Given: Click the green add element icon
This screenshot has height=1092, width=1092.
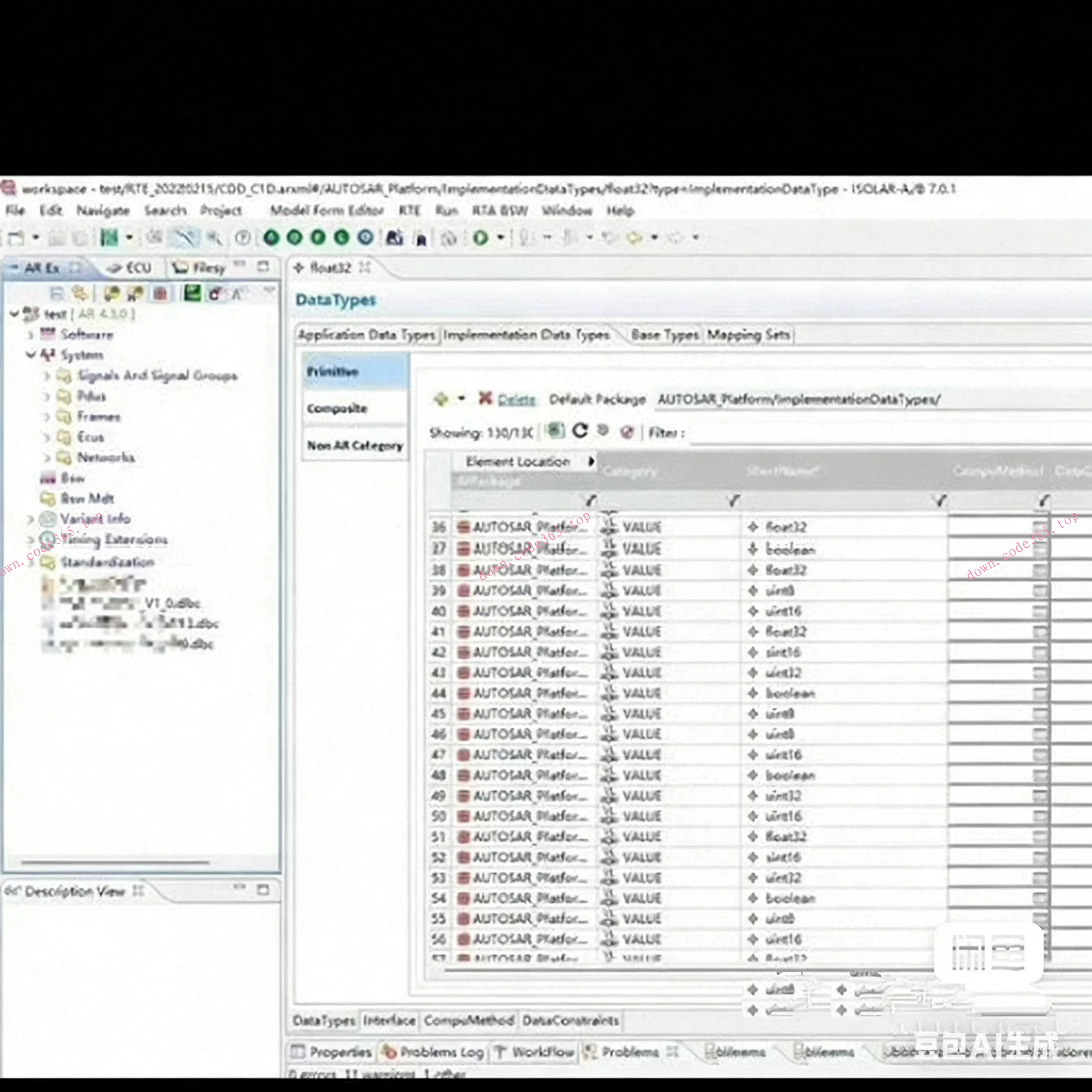Looking at the screenshot, I should click(x=441, y=399).
